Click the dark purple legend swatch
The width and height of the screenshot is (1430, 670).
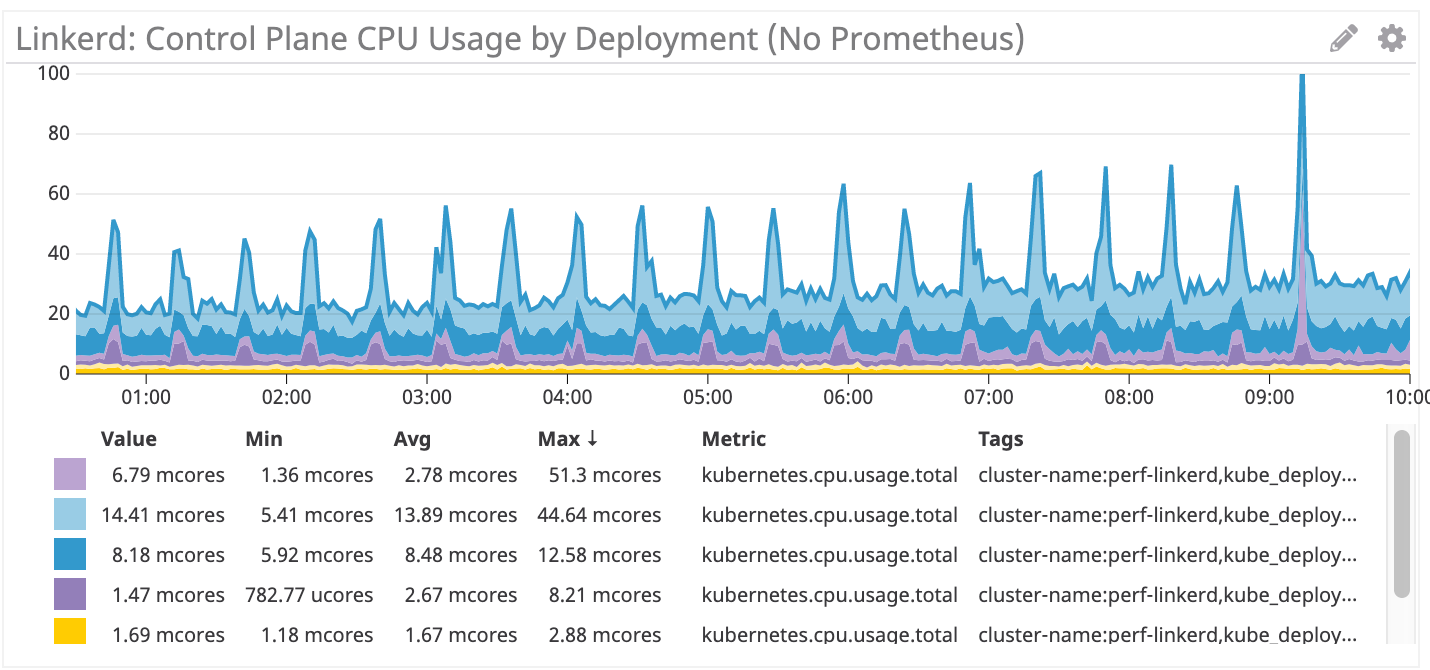tap(70, 595)
